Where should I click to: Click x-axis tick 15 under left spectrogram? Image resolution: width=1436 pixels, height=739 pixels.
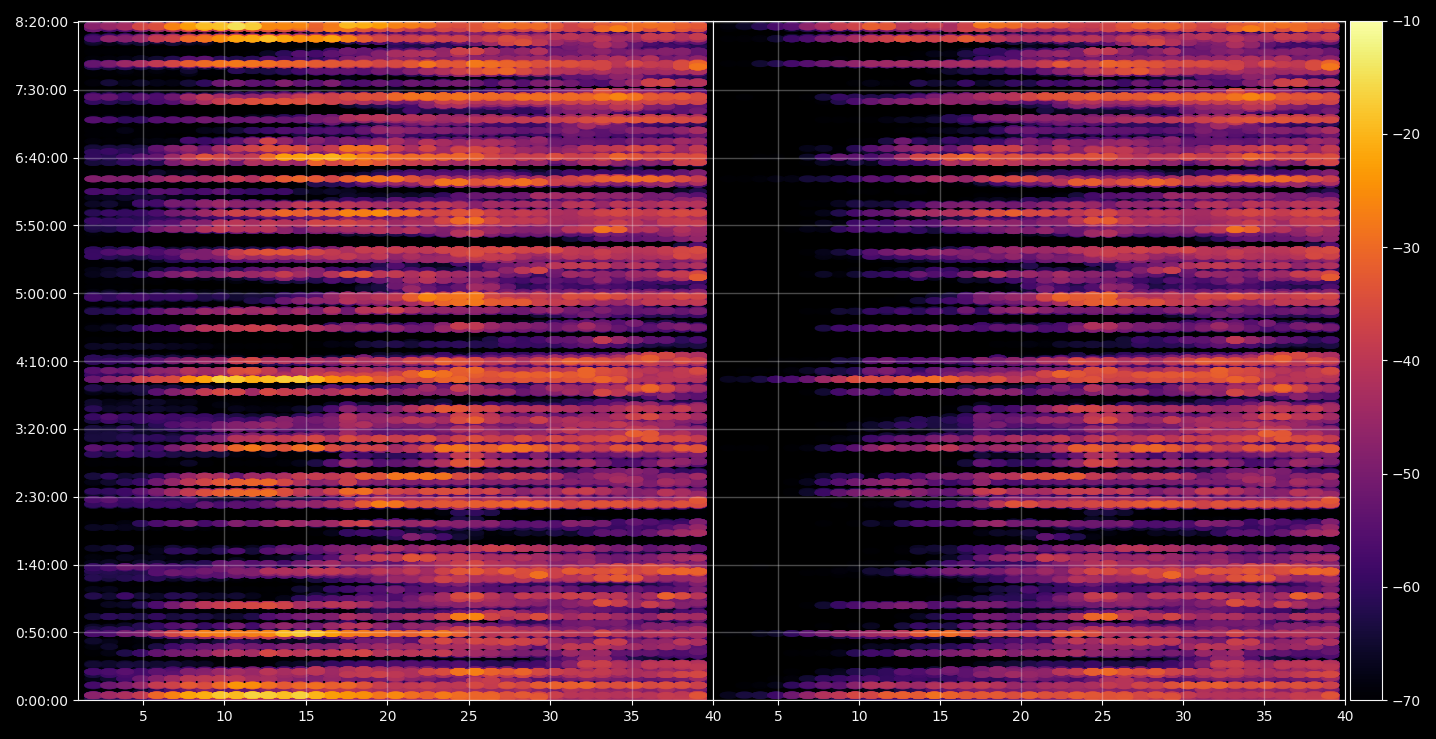point(306,717)
